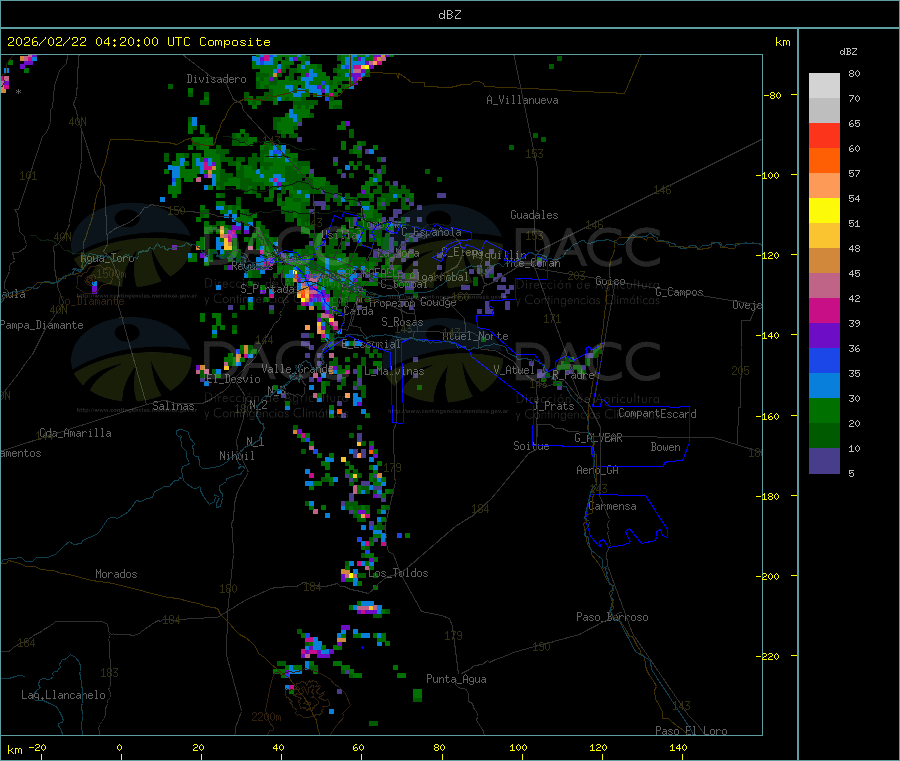The image size is (900, 761).
Task: Click the 'G_Campos' map label
Action: pyautogui.click(x=679, y=292)
